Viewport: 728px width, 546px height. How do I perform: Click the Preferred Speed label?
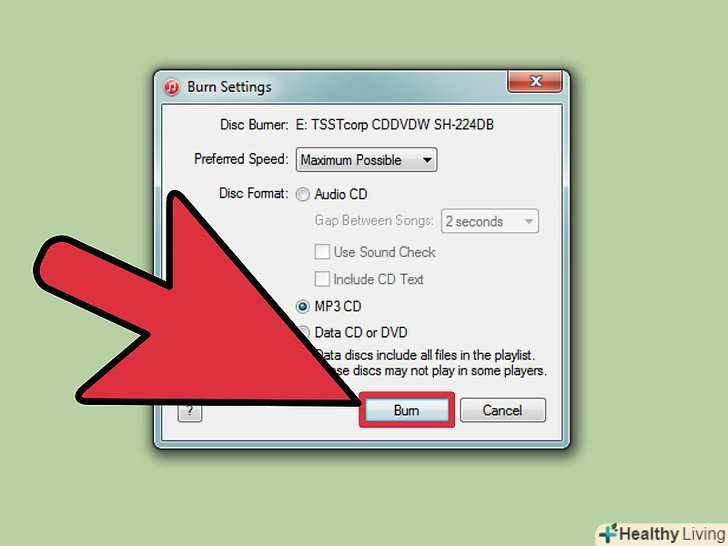[241, 159]
